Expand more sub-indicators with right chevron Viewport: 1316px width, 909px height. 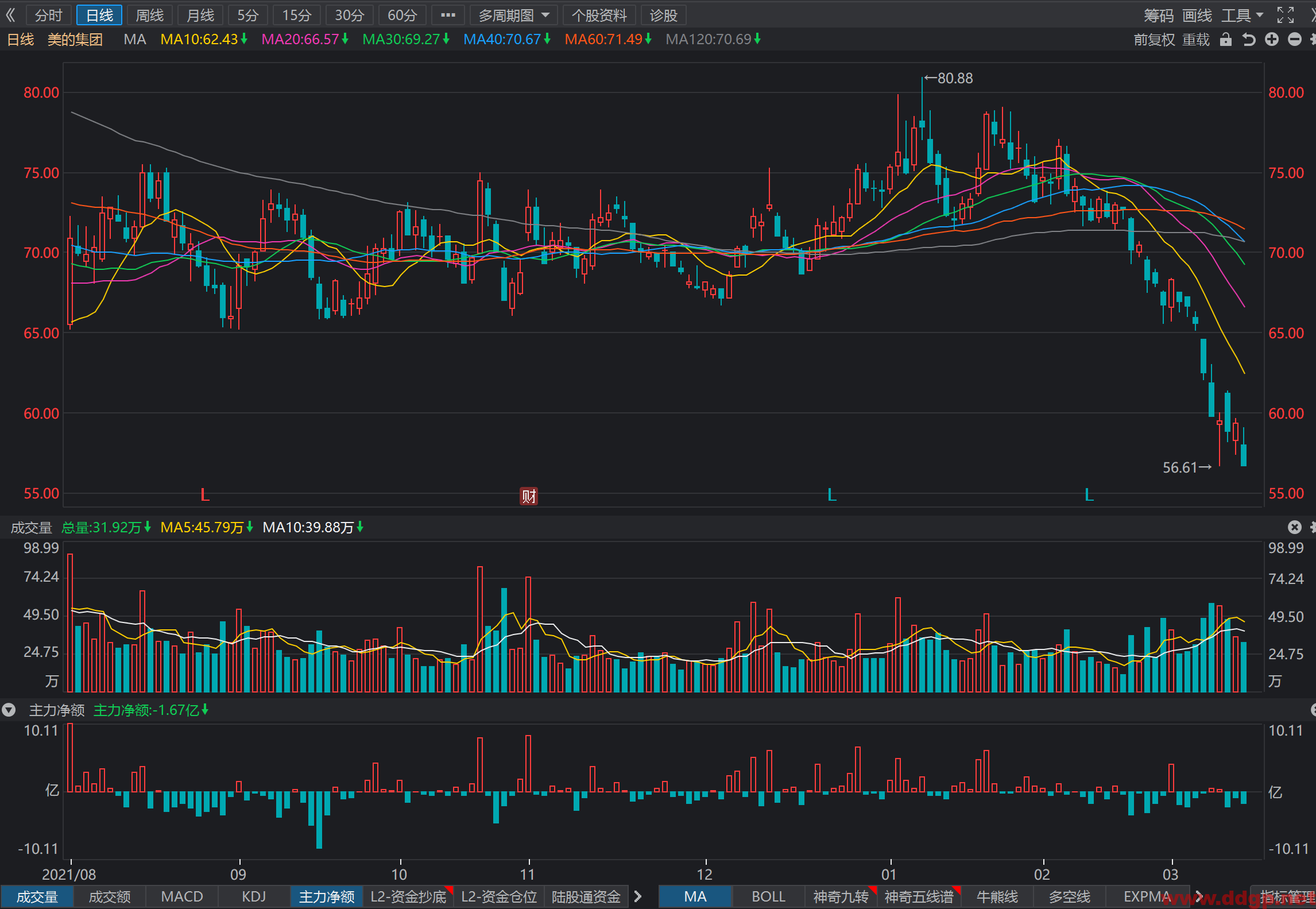click(x=638, y=896)
